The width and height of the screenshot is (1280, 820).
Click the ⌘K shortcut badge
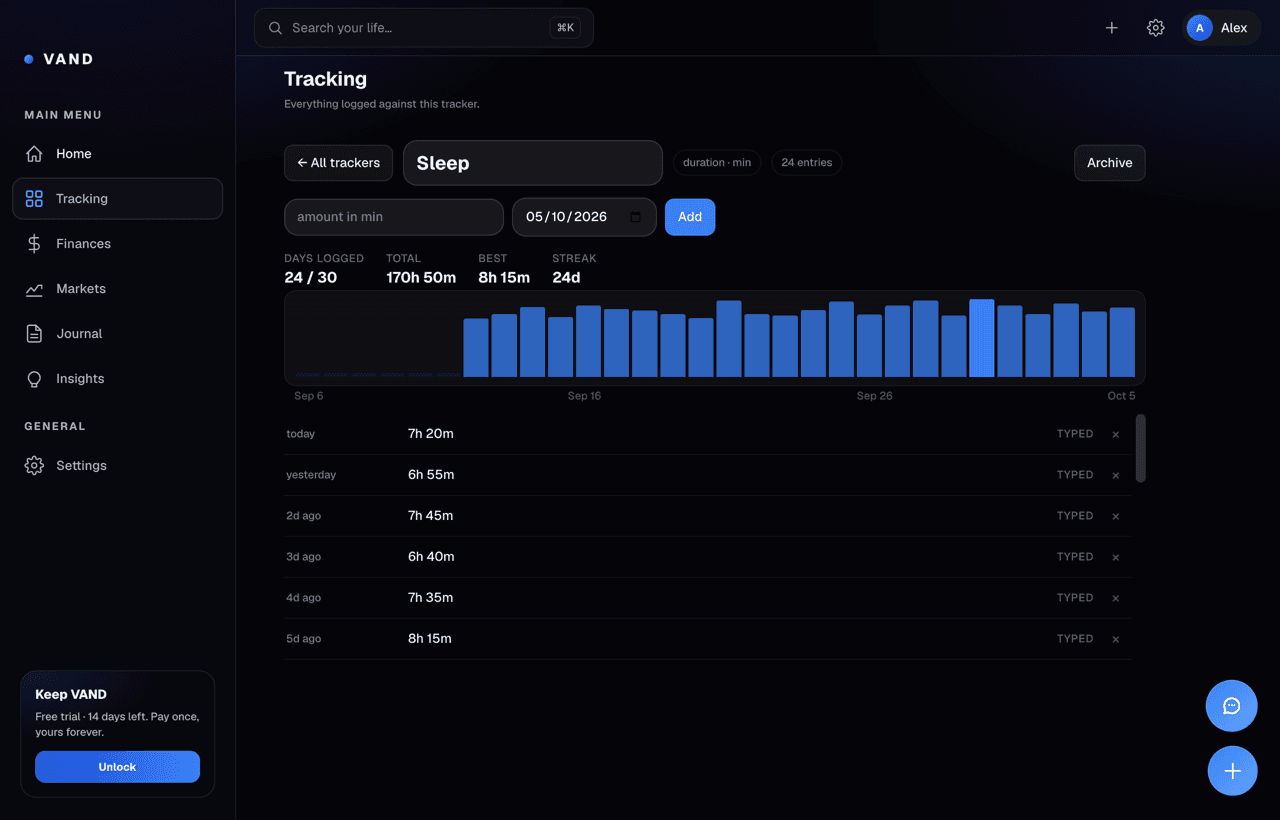point(565,28)
